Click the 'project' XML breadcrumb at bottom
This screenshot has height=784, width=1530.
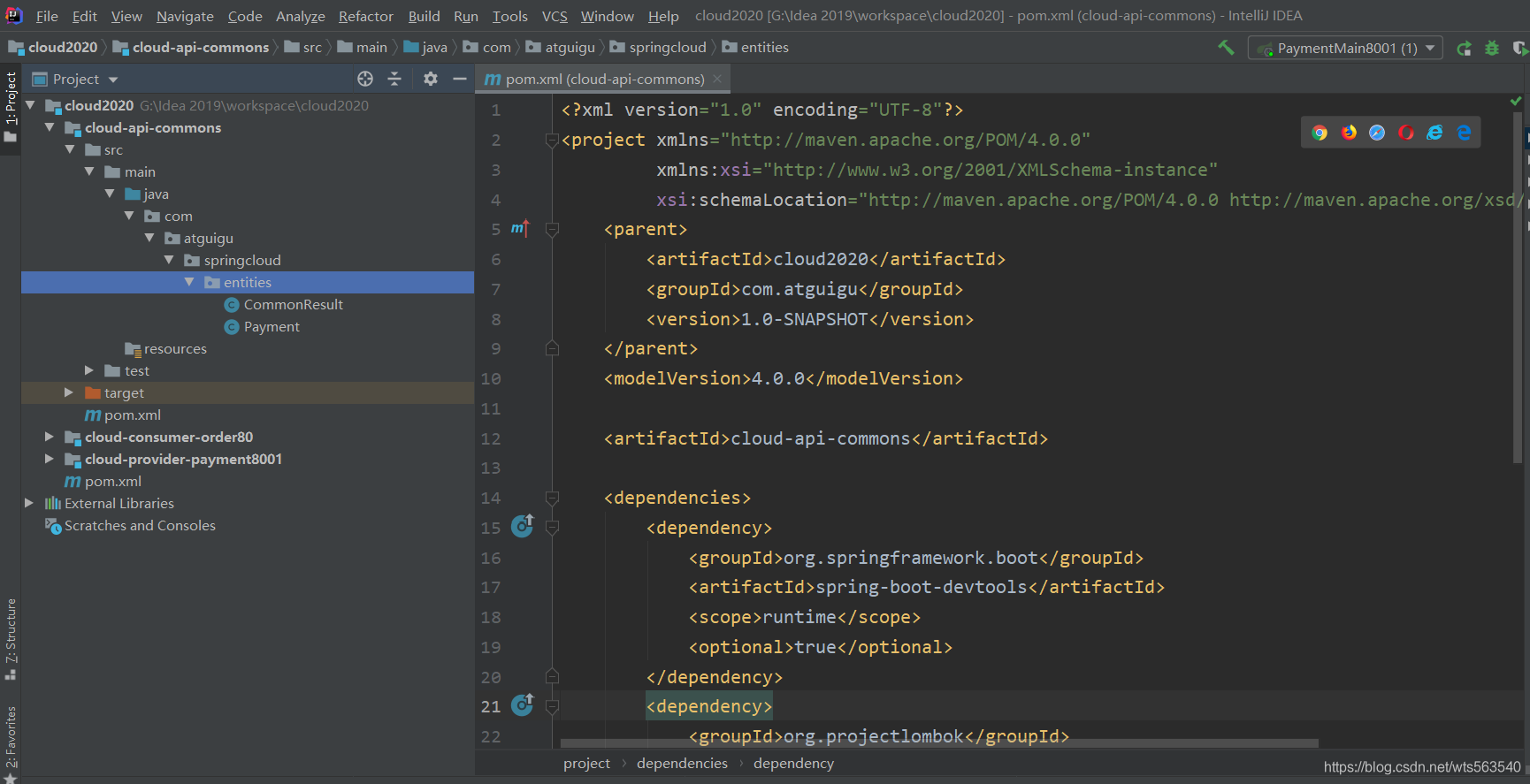coord(586,763)
